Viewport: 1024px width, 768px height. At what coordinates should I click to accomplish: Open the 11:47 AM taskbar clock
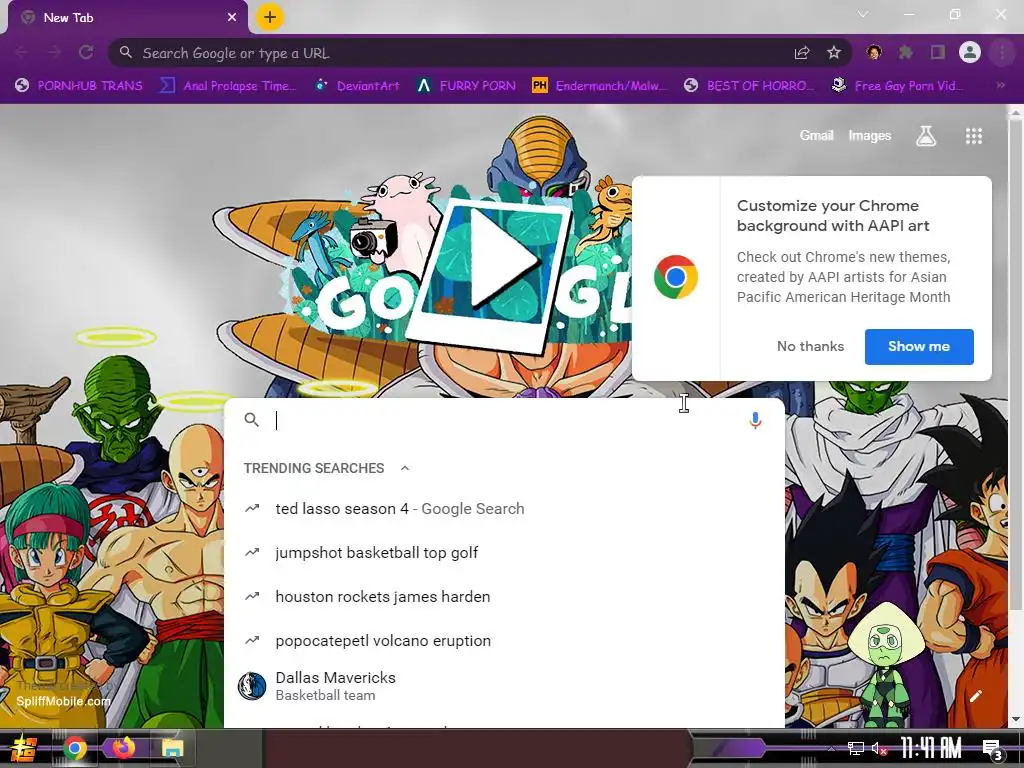(x=931, y=748)
